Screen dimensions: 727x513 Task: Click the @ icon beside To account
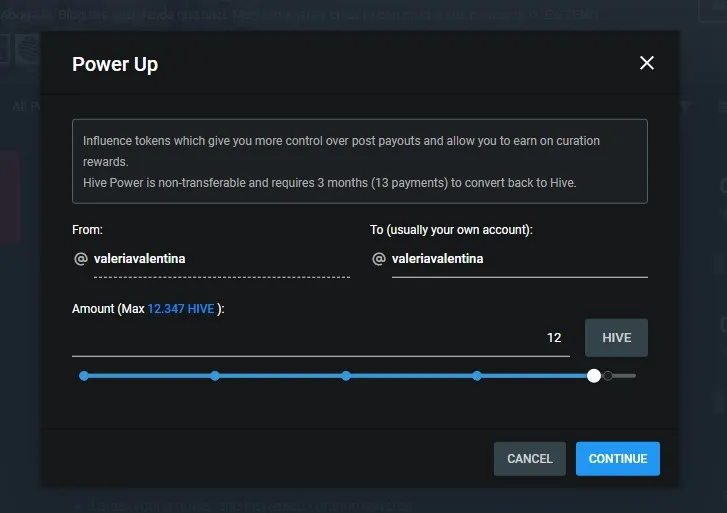[379, 259]
